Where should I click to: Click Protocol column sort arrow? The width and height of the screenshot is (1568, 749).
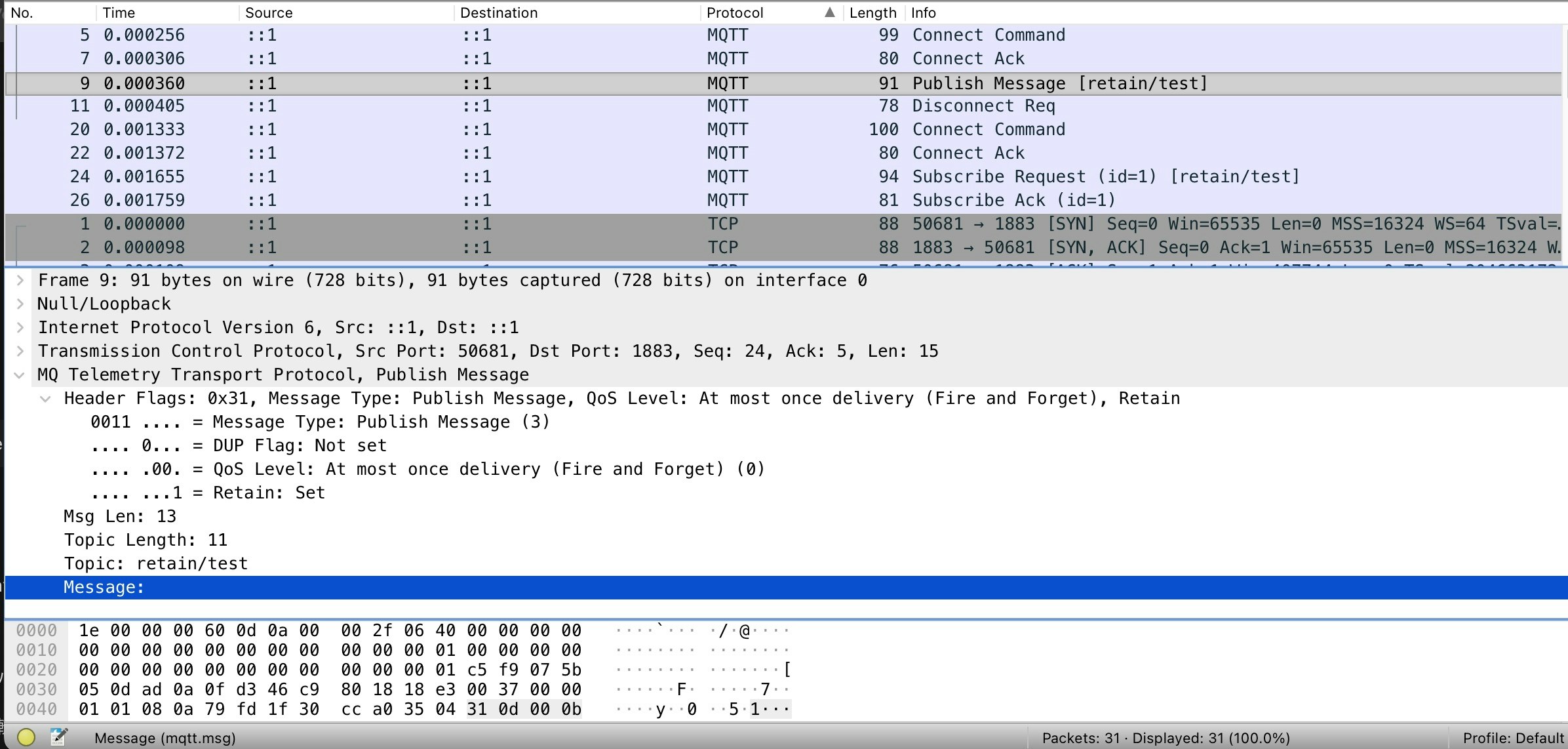[x=829, y=12]
